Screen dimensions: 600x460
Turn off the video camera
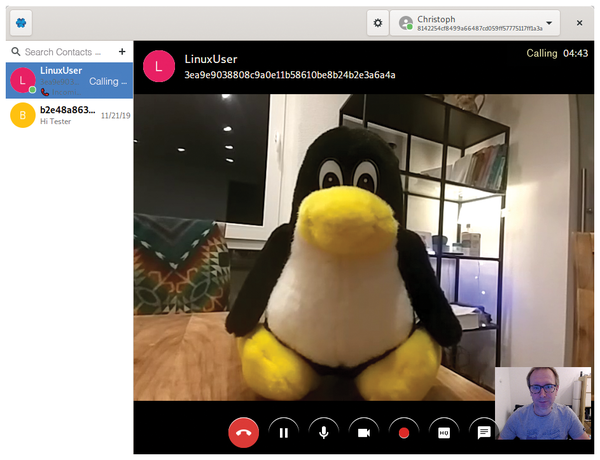click(x=364, y=432)
